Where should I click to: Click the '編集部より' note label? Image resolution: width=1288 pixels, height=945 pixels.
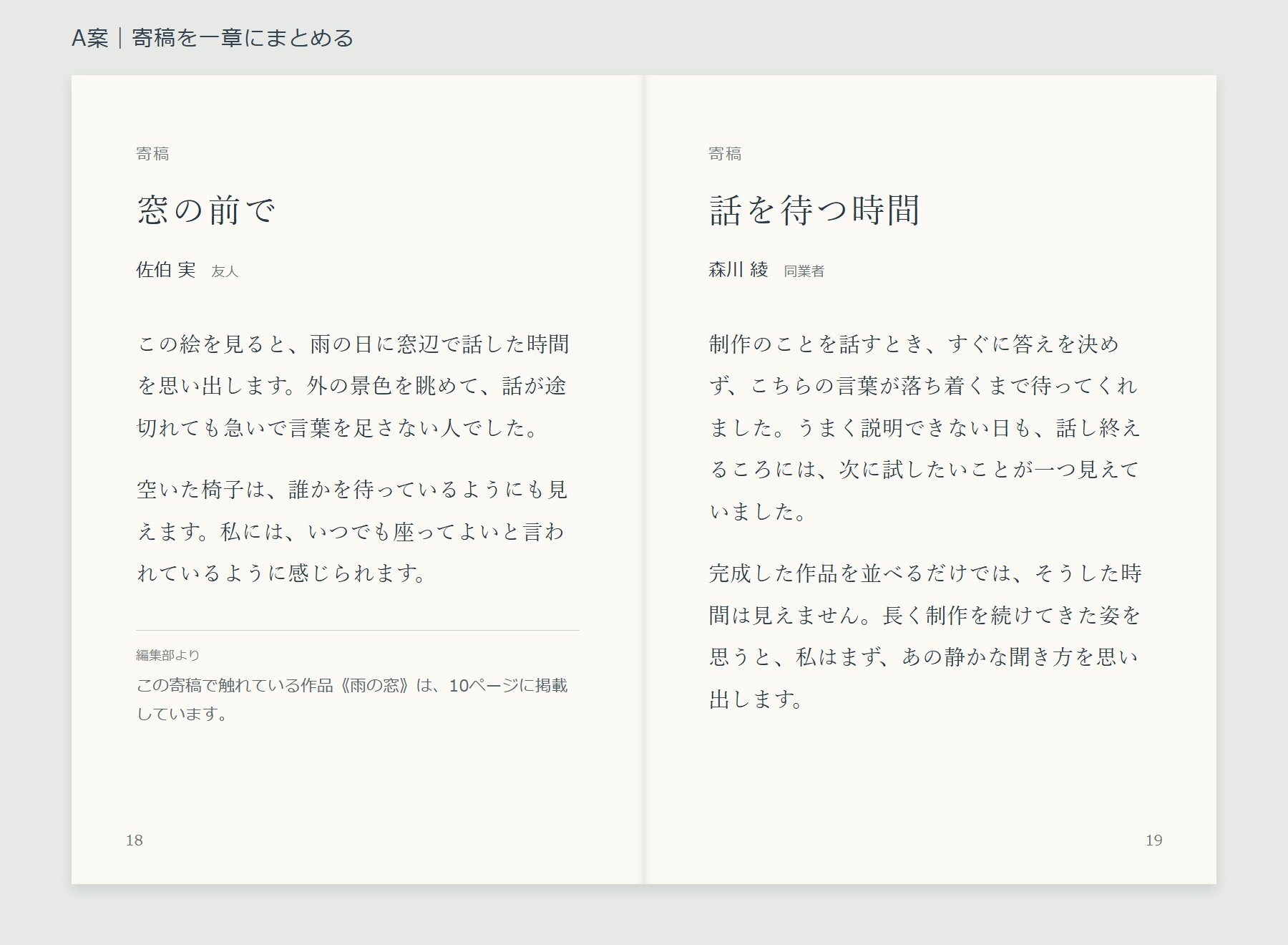(x=168, y=655)
